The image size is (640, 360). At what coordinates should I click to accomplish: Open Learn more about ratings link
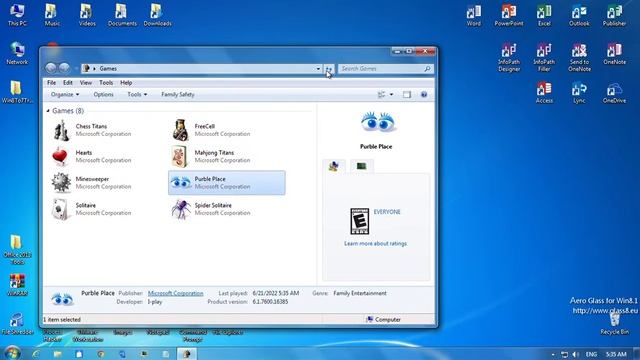(x=376, y=244)
